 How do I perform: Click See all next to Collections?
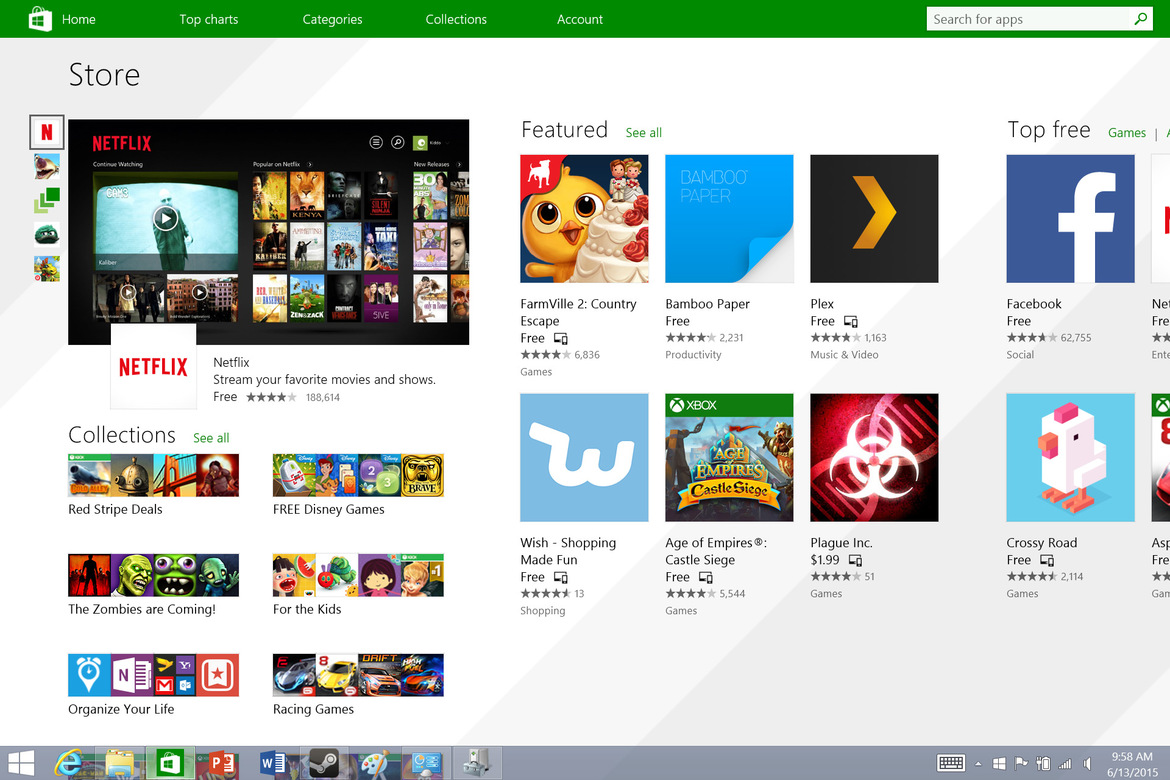[211, 438]
